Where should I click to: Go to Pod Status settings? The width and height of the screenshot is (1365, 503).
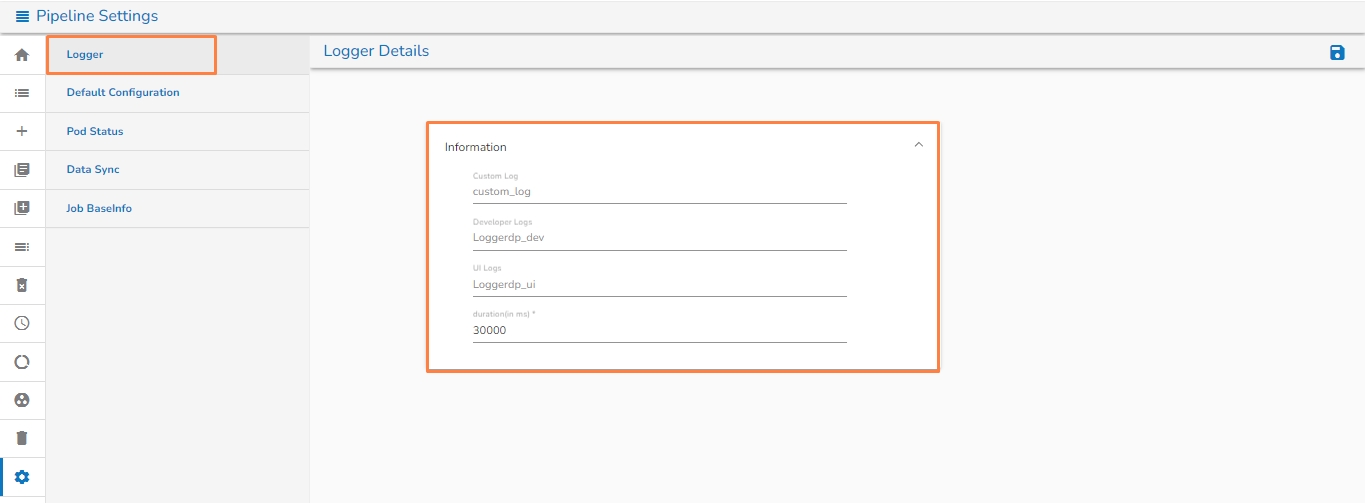tap(95, 131)
